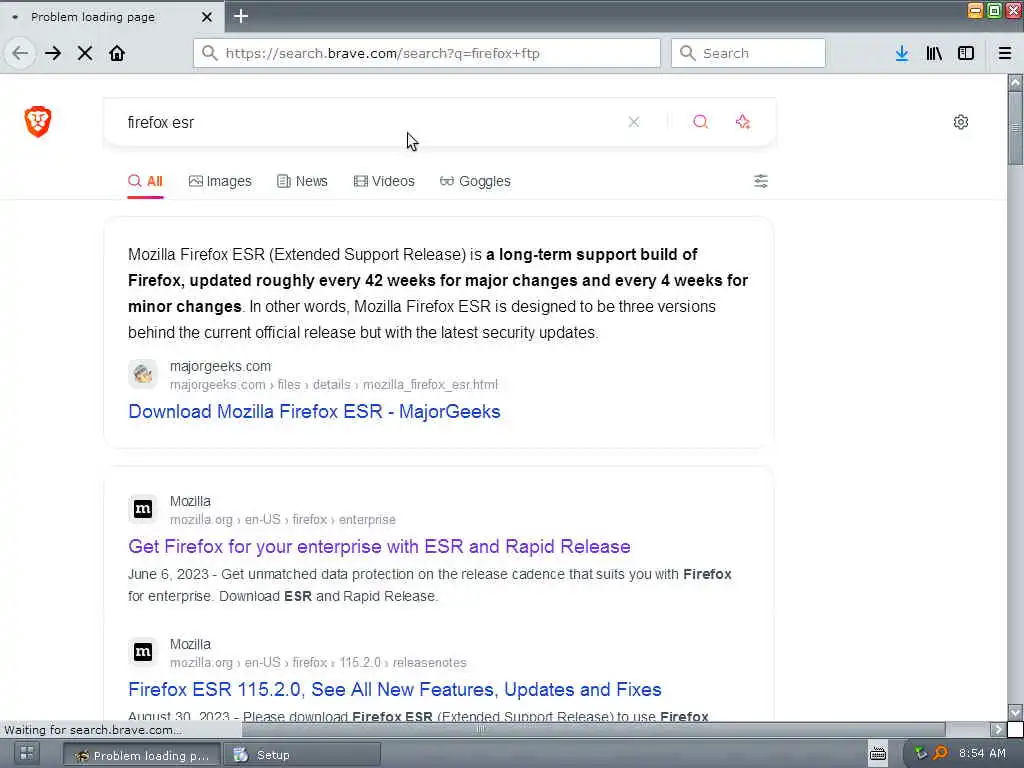This screenshot has height=768, width=1024.
Task: Click Mozilla favicon beside releasenotes result
Action: [143, 652]
